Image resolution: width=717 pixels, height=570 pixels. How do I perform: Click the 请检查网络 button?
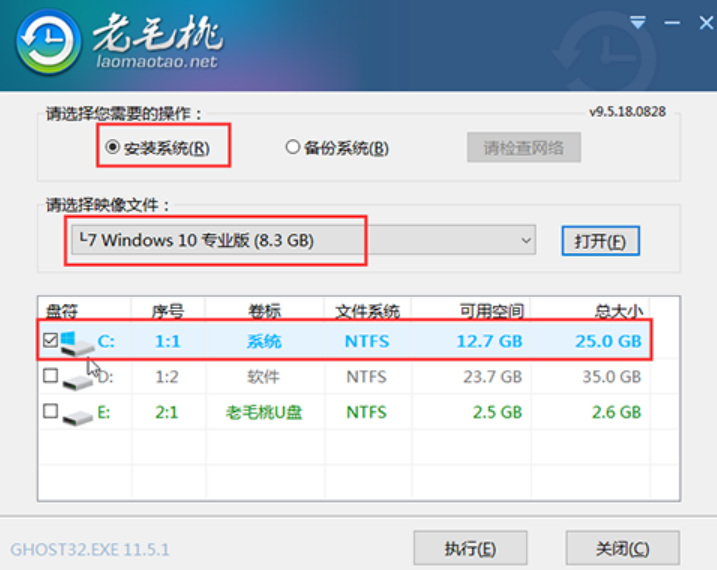[524, 147]
